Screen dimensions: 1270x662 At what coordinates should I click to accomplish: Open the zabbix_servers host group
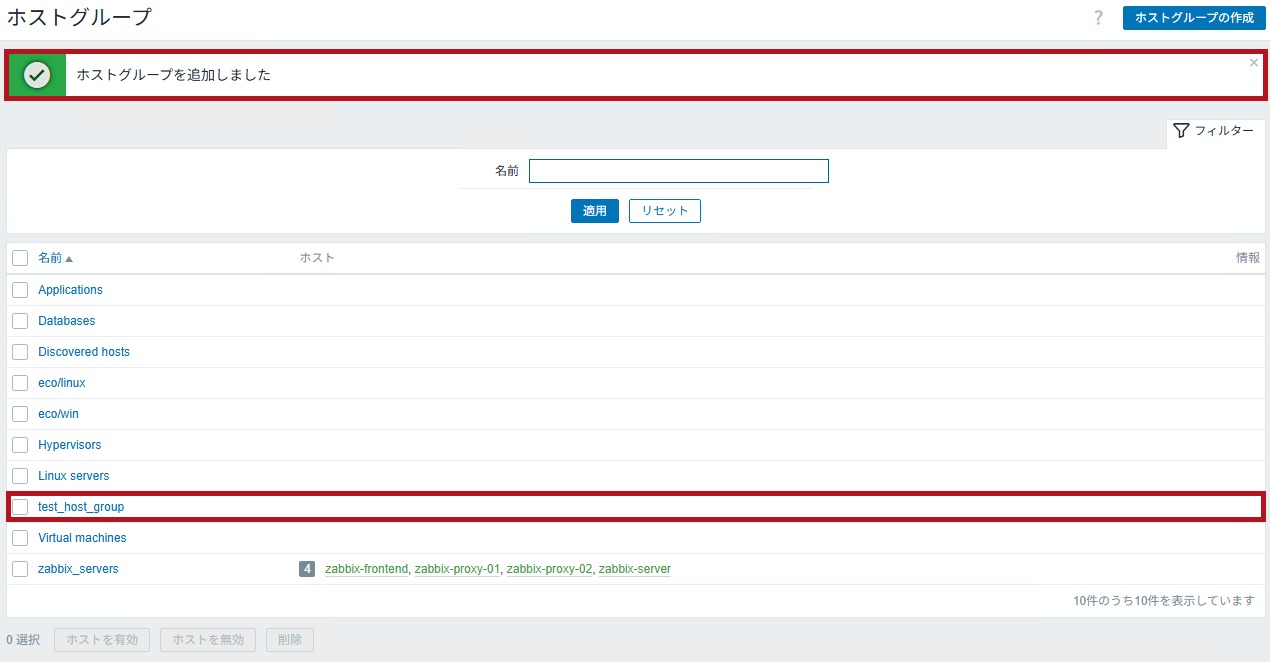78,569
